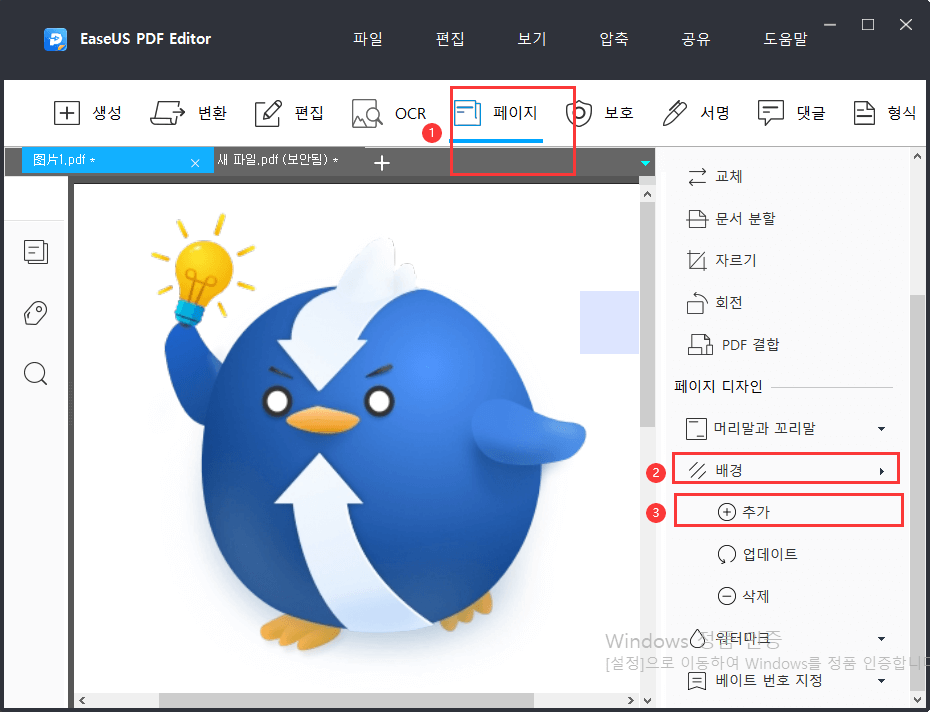Click document scroll down arrow
Image resolution: width=930 pixels, height=712 pixels.
coord(647,700)
